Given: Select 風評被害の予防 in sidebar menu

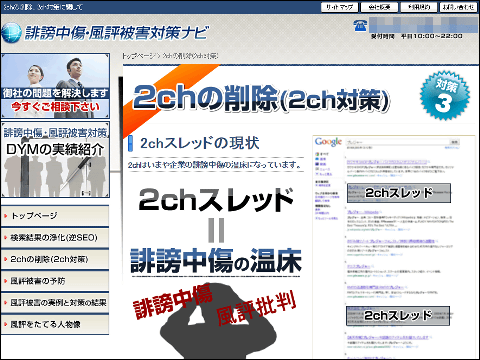Looking at the screenshot, I should point(55,281).
